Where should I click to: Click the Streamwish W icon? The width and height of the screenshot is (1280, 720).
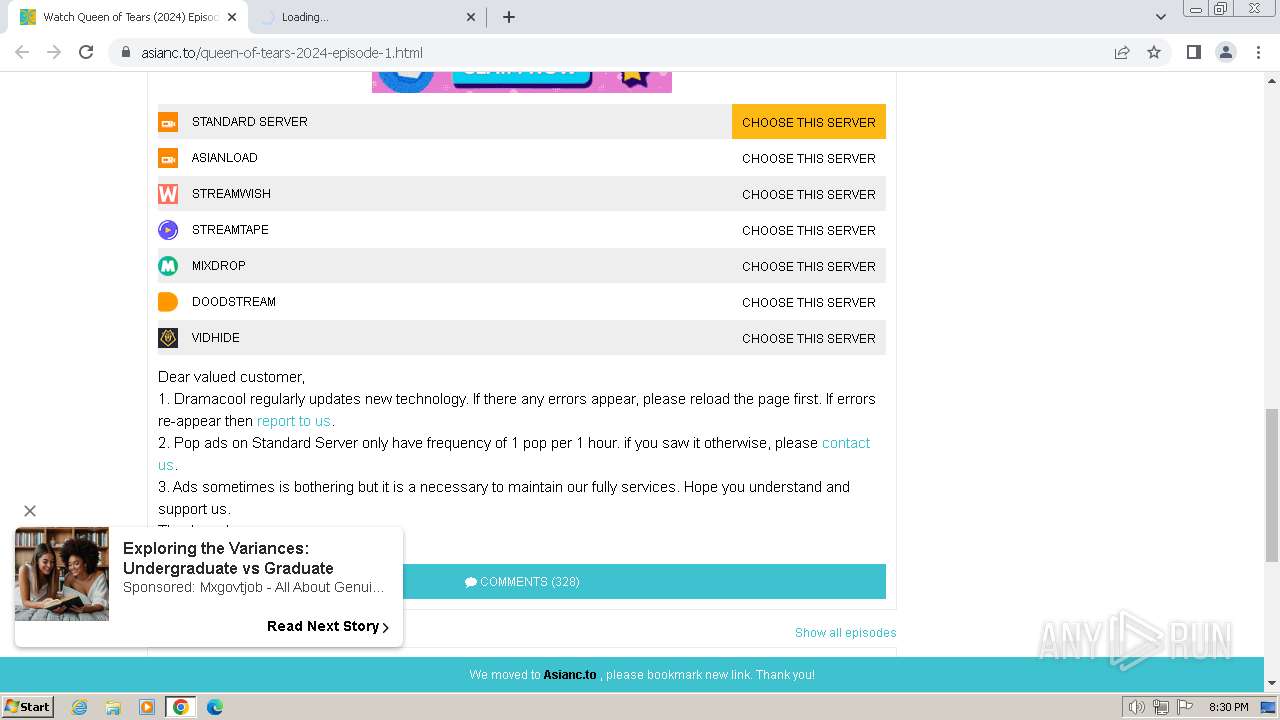click(168, 194)
